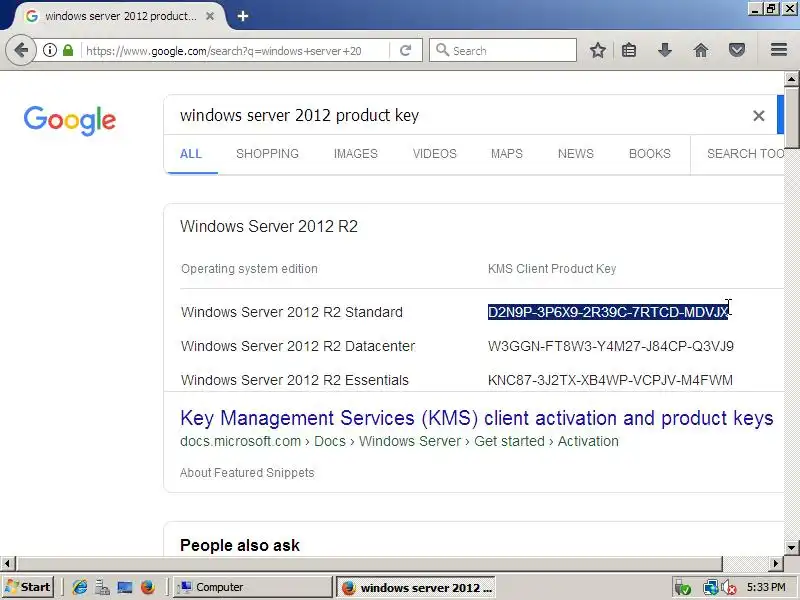Switch to the IMAGES results tab
This screenshot has width=800, height=600.
[x=356, y=154]
